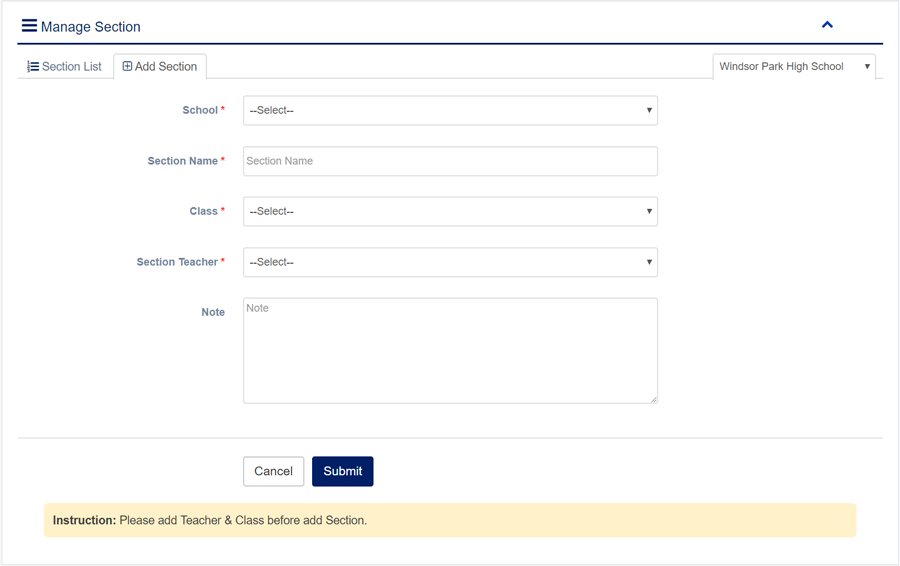This screenshot has width=900, height=566.
Task: Click the Cancel button
Action: point(273,471)
